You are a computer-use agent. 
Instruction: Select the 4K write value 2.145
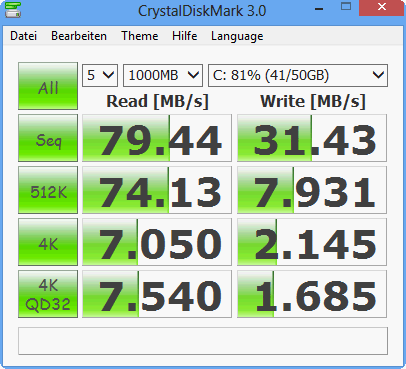click(x=312, y=242)
